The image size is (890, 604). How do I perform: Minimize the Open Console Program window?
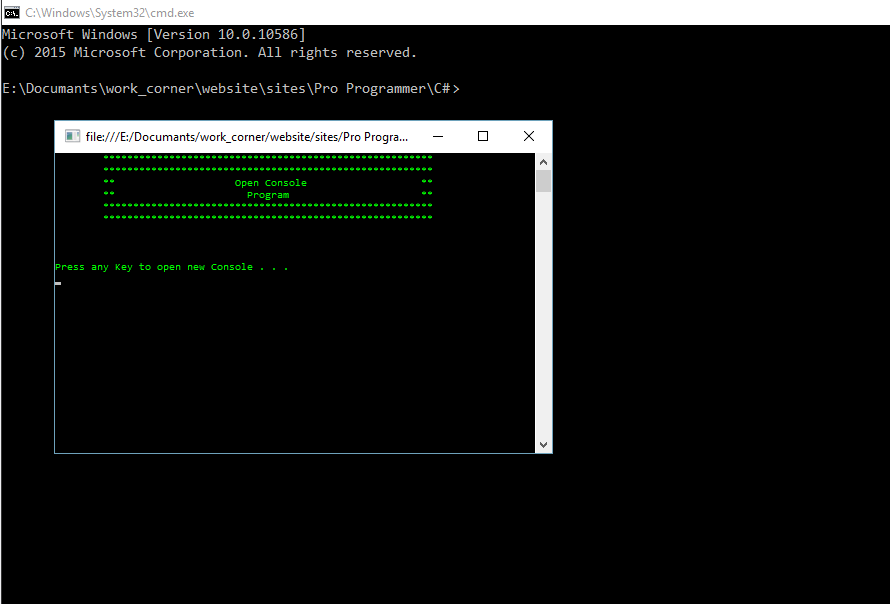pyautogui.click(x=437, y=135)
